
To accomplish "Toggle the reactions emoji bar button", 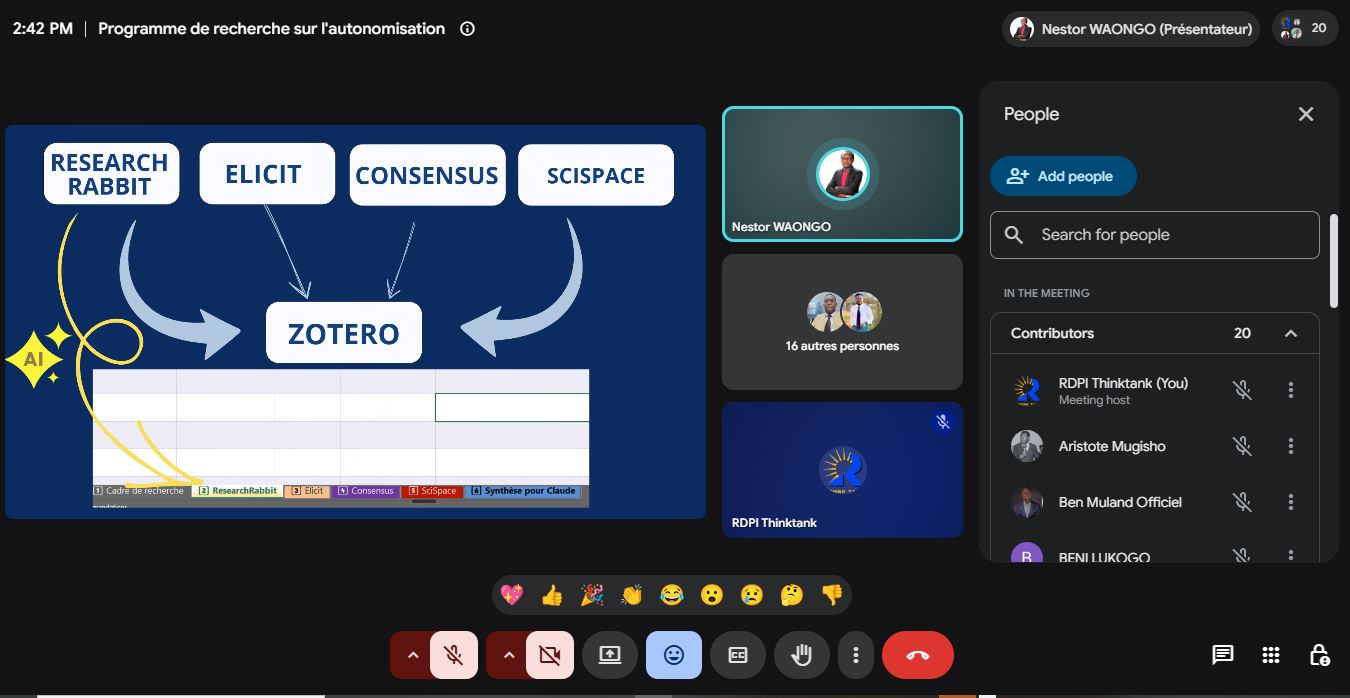I will [674, 655].
